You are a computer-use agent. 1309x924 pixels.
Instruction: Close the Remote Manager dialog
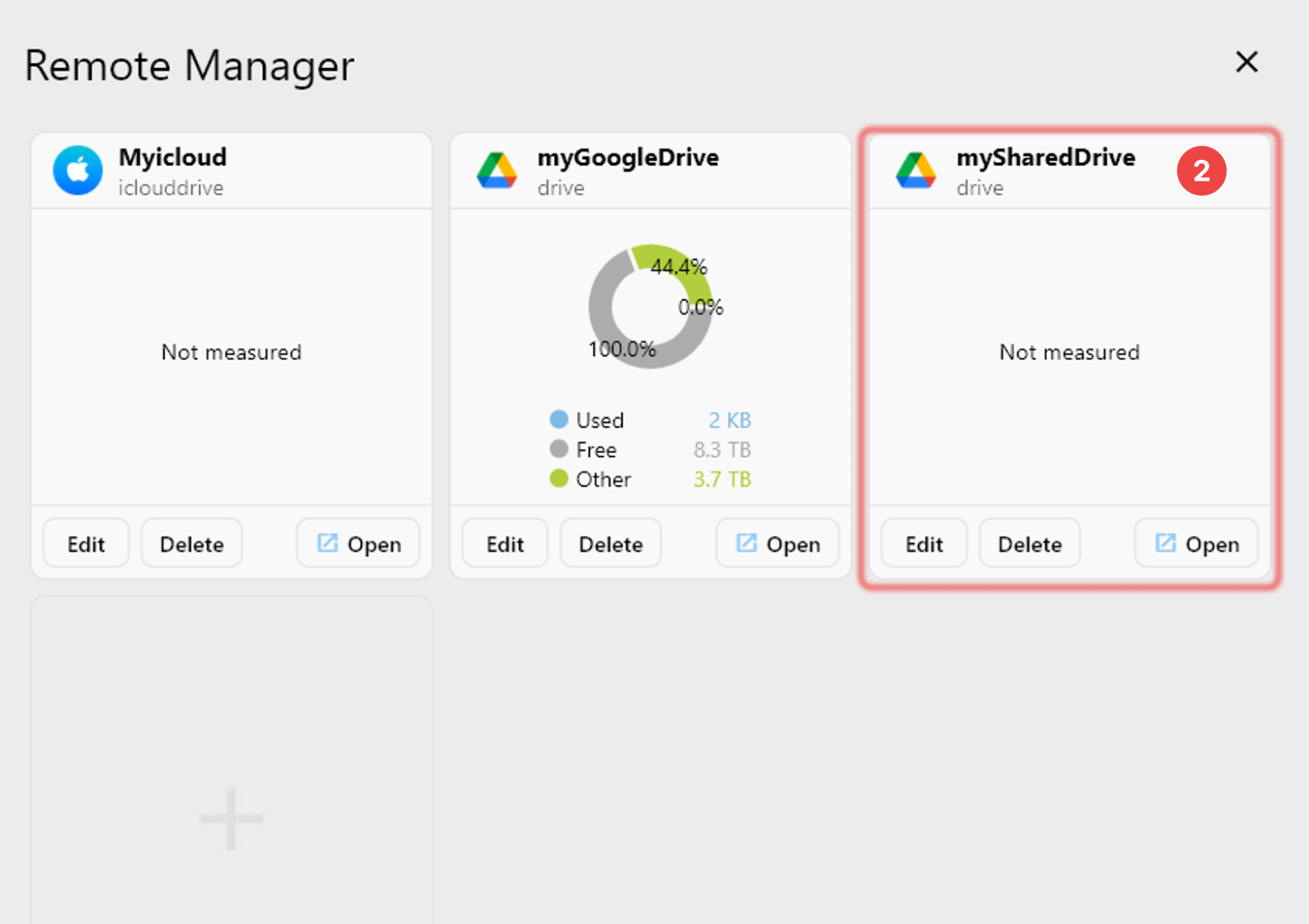coord(1247,62)
